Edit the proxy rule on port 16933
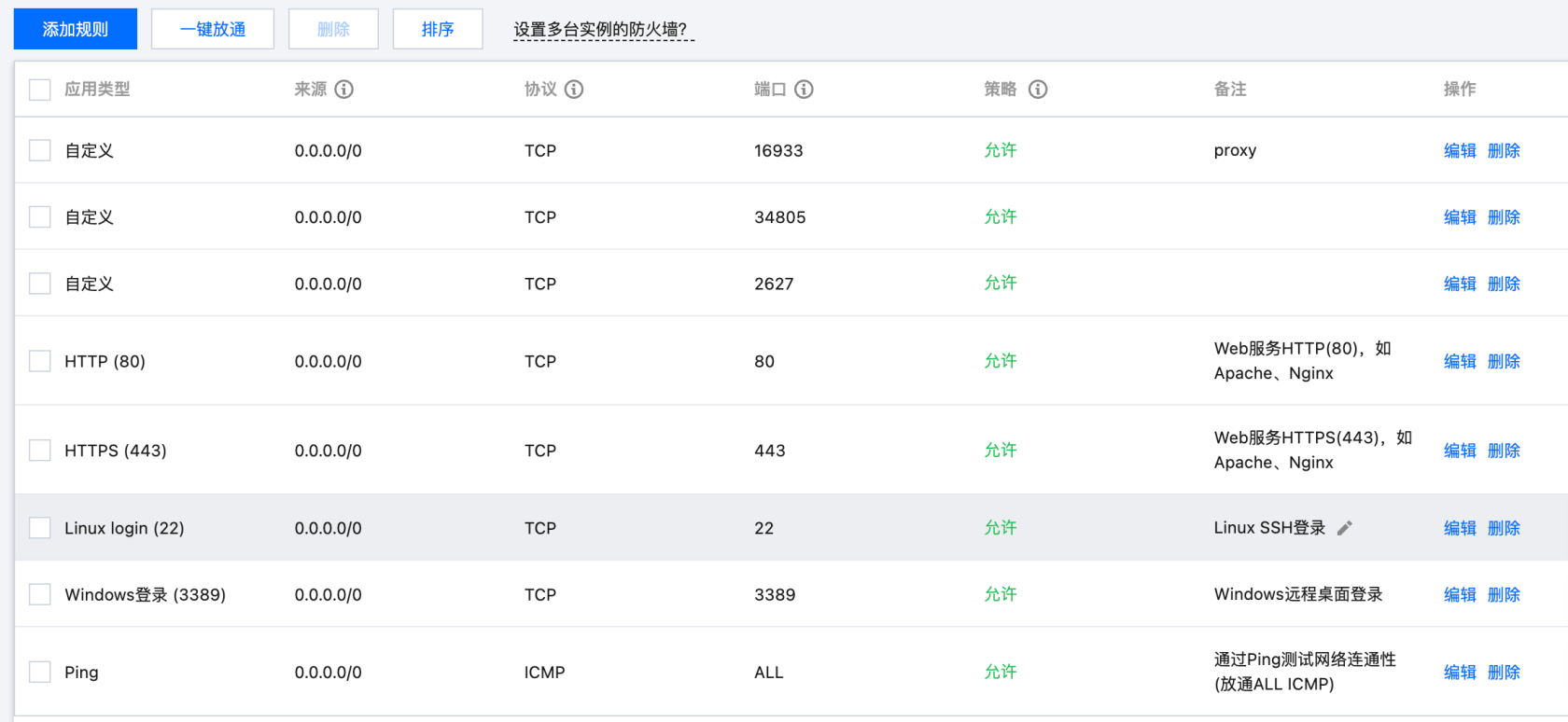Image resolution: width=1568 pixels, height=722 pixels. [1460, 150]
